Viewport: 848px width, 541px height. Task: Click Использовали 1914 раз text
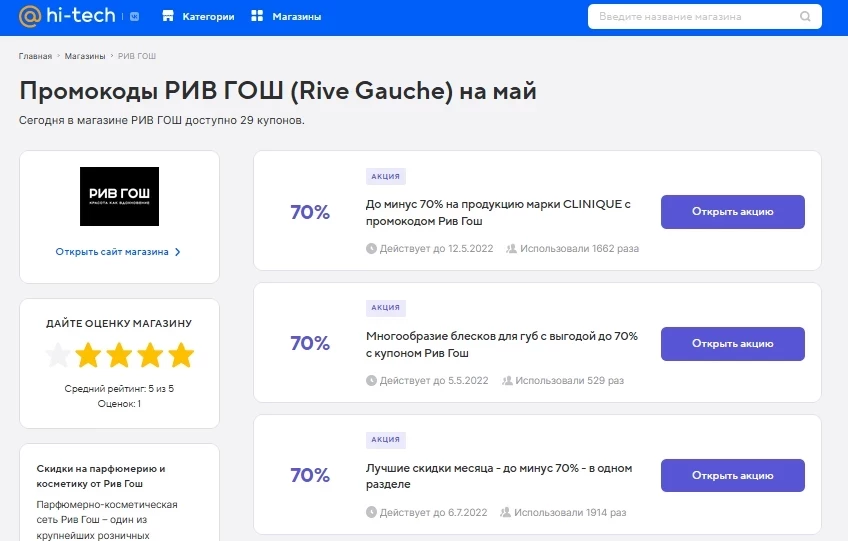click(570, 512)
